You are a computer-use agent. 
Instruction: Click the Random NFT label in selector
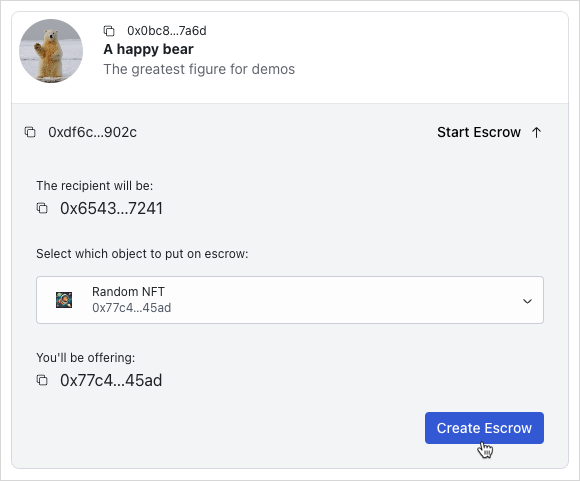[128, 292]
